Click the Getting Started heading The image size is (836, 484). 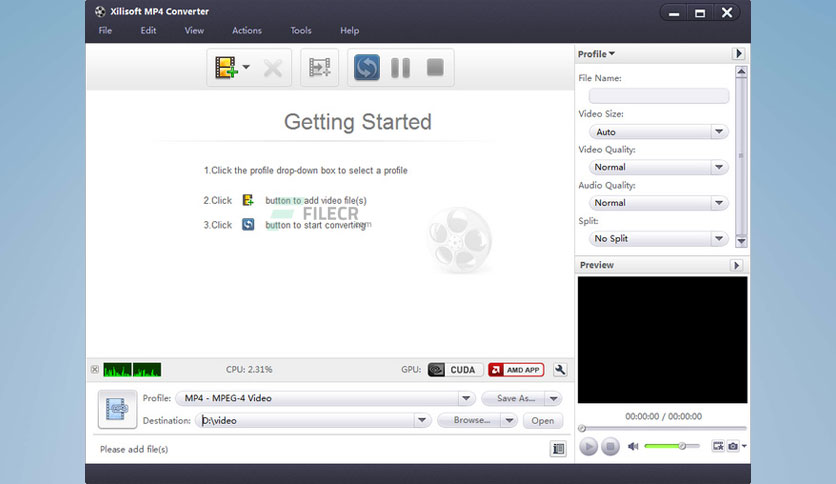coord(358,122)
